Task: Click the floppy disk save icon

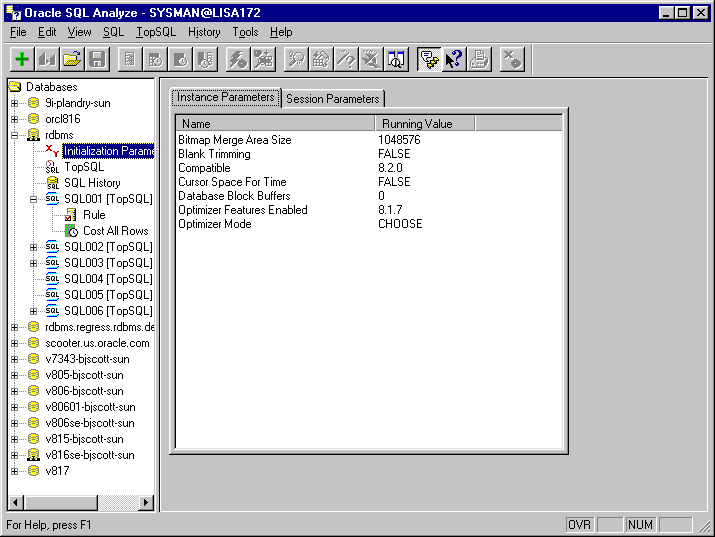Action: [96, 60]
